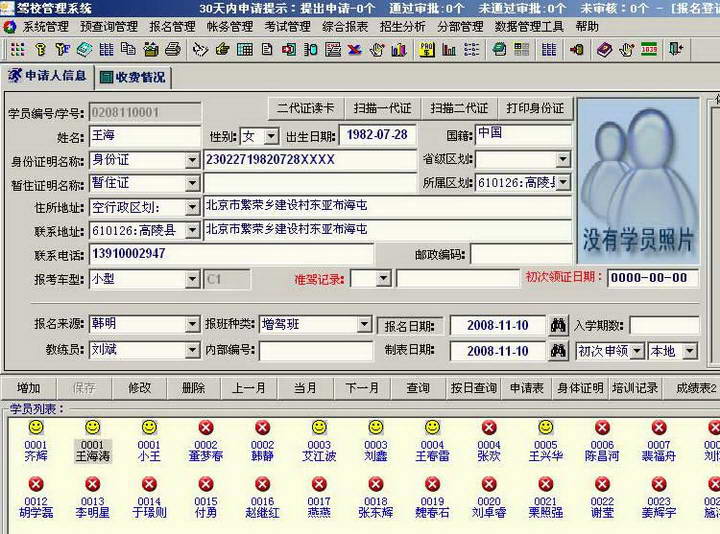The image size is (720, 534).
Task: Click the colorful books bar chart icon
Action: [399, 49]
